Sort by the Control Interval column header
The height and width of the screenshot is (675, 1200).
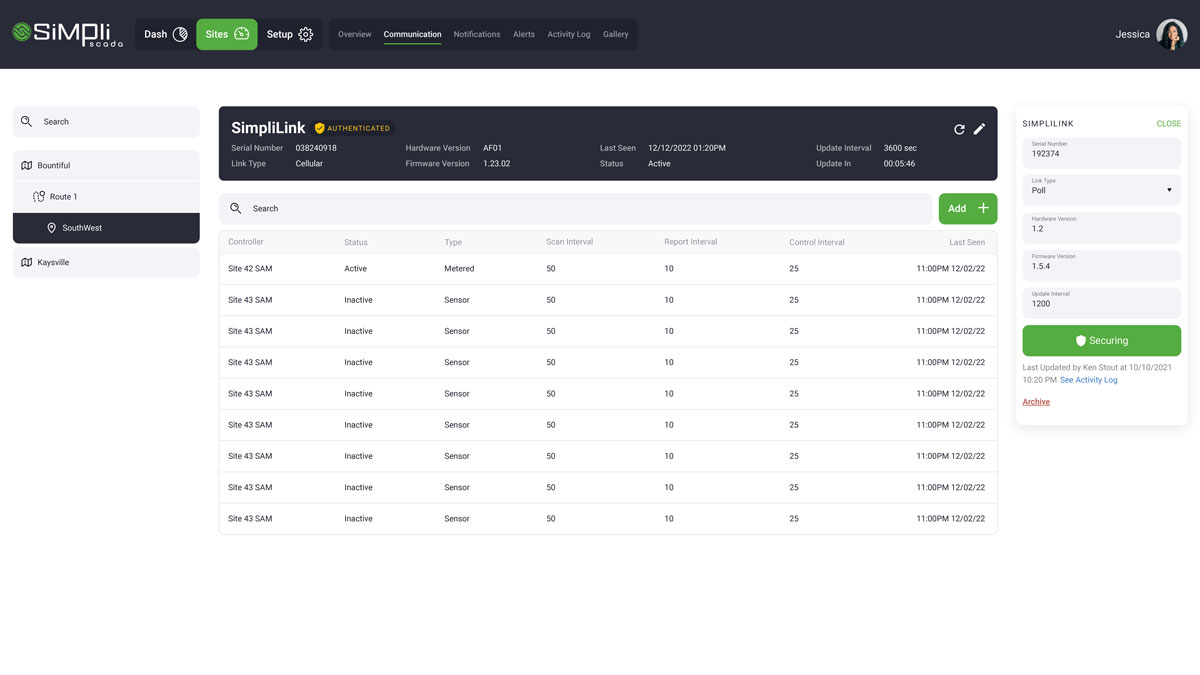pos(817,242)
